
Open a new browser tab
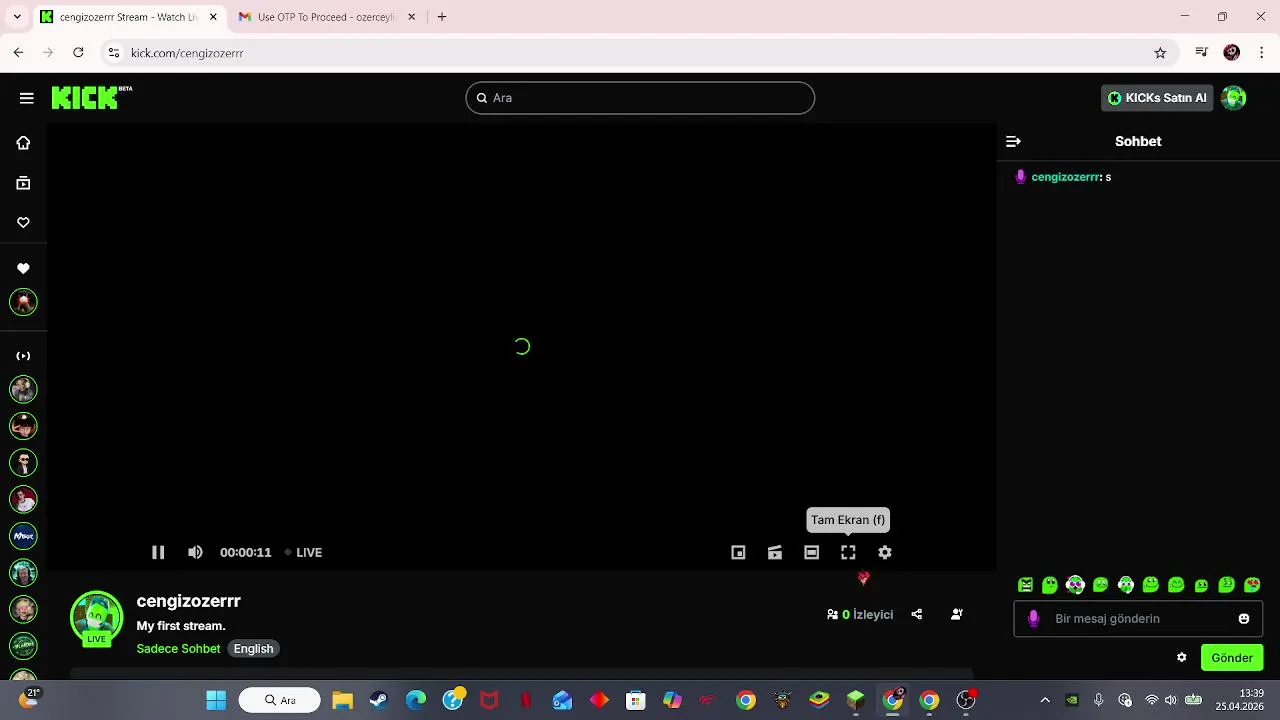(442, 17)
